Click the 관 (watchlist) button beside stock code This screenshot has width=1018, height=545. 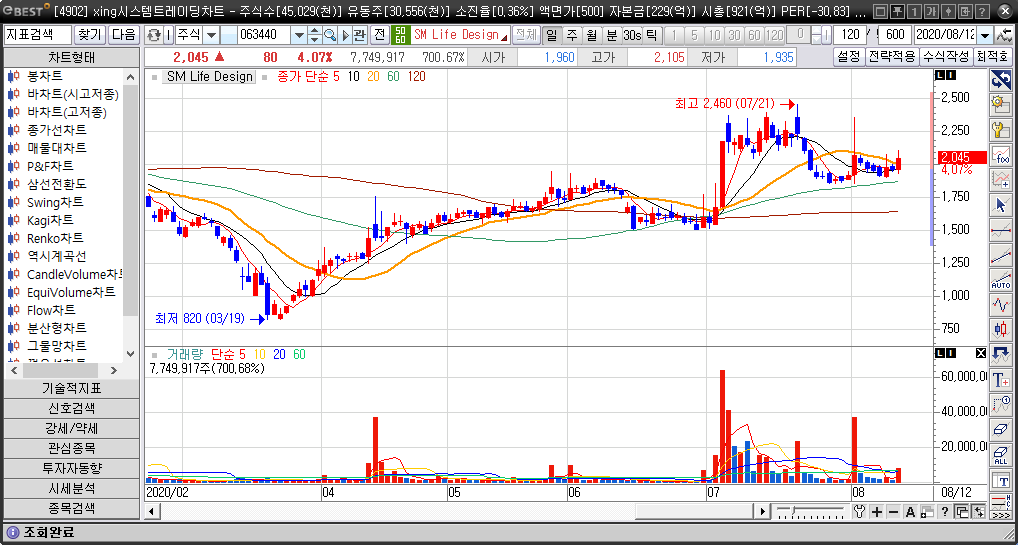(360, 35)
